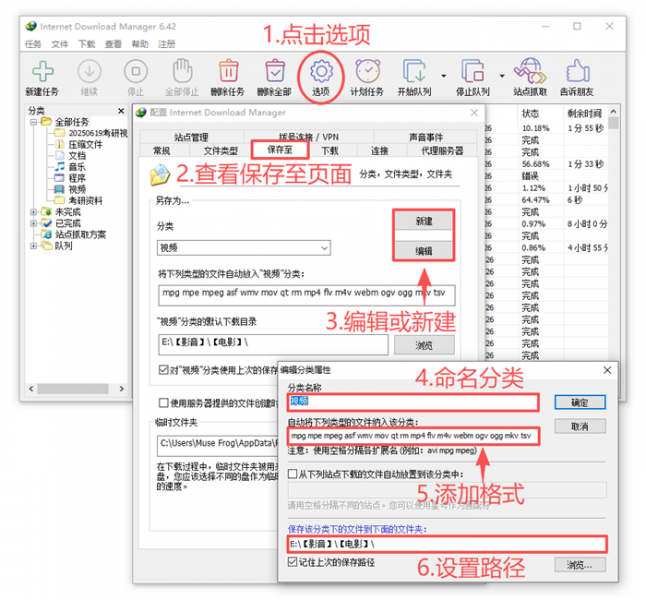
Task: Click 浏览 button in config dialog
Action: coord(424,345)
